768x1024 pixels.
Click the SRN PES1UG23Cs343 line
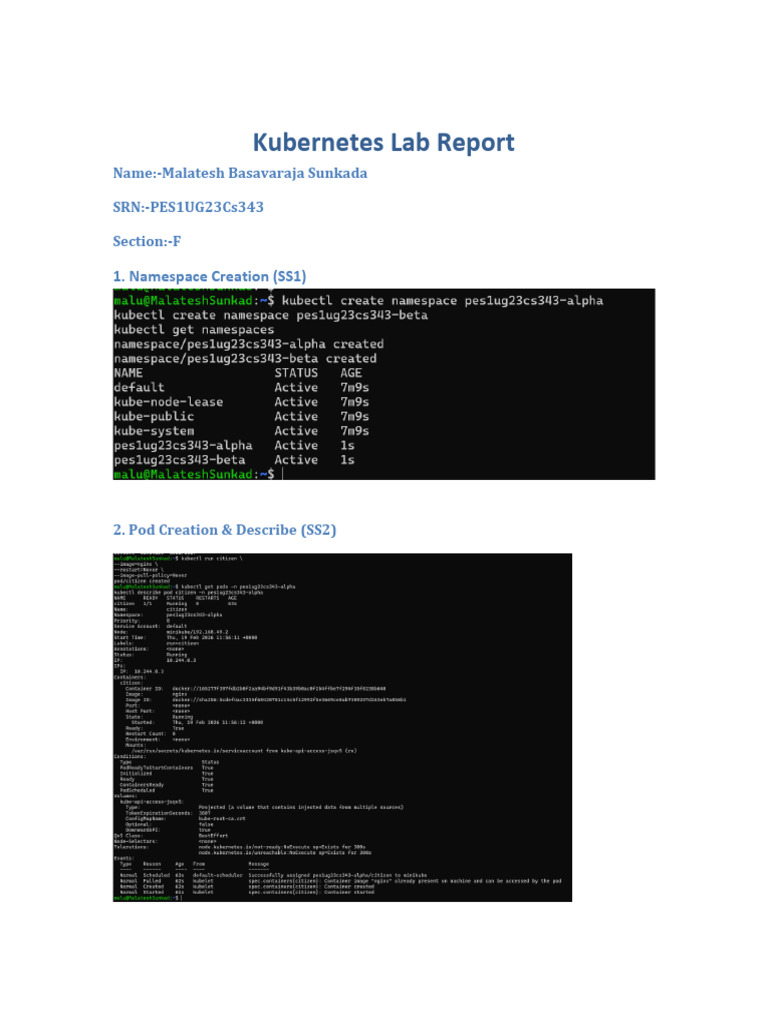188,207
